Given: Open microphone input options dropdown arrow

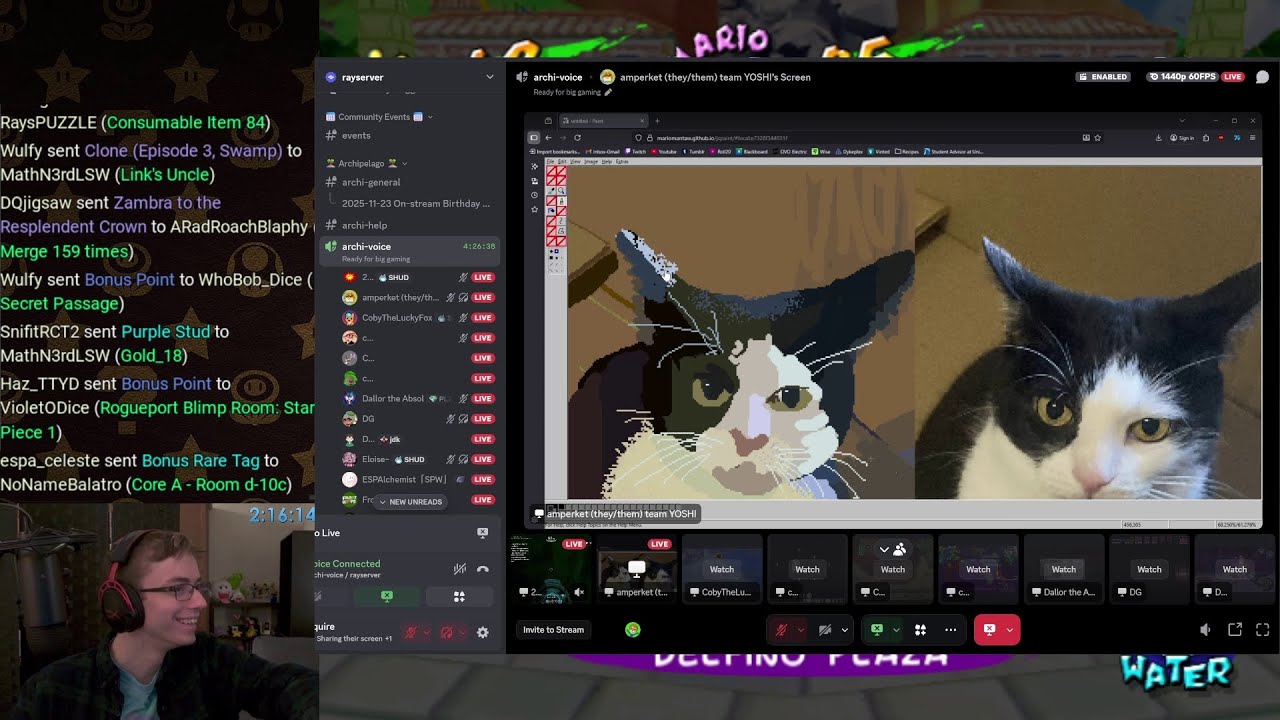Looking at the screenshot, I should 800,630.
